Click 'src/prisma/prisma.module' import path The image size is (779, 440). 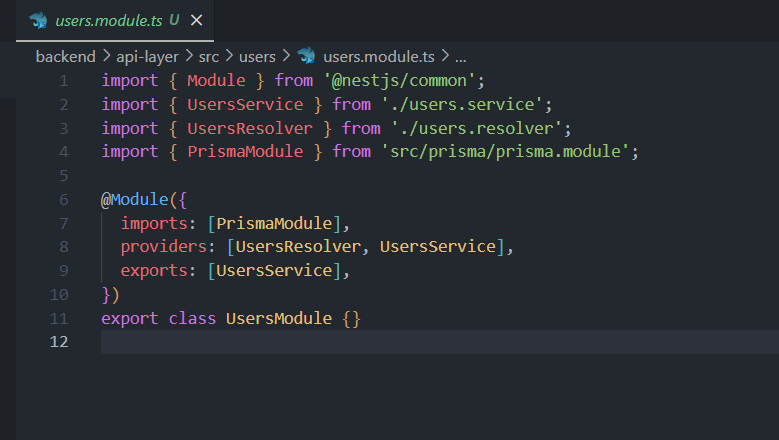tap(506, 151)
